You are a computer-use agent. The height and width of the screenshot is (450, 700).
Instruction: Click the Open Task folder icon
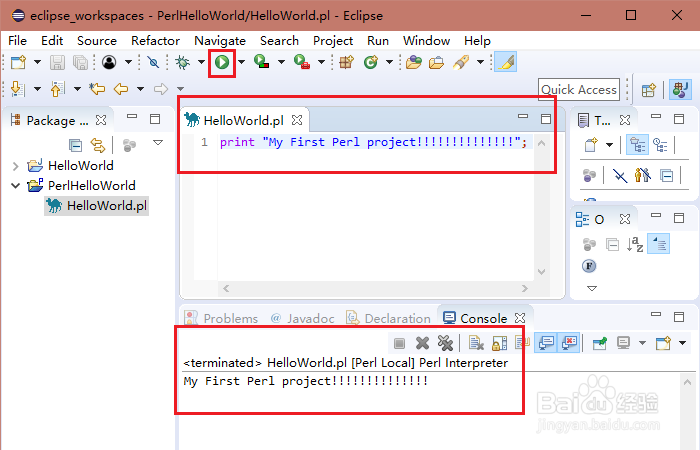coord(436,62)
